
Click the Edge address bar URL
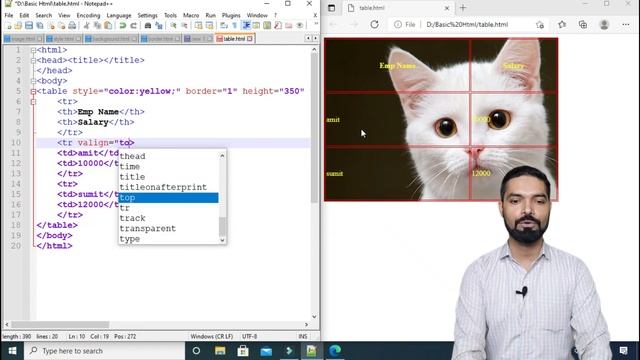click(467, 24)
